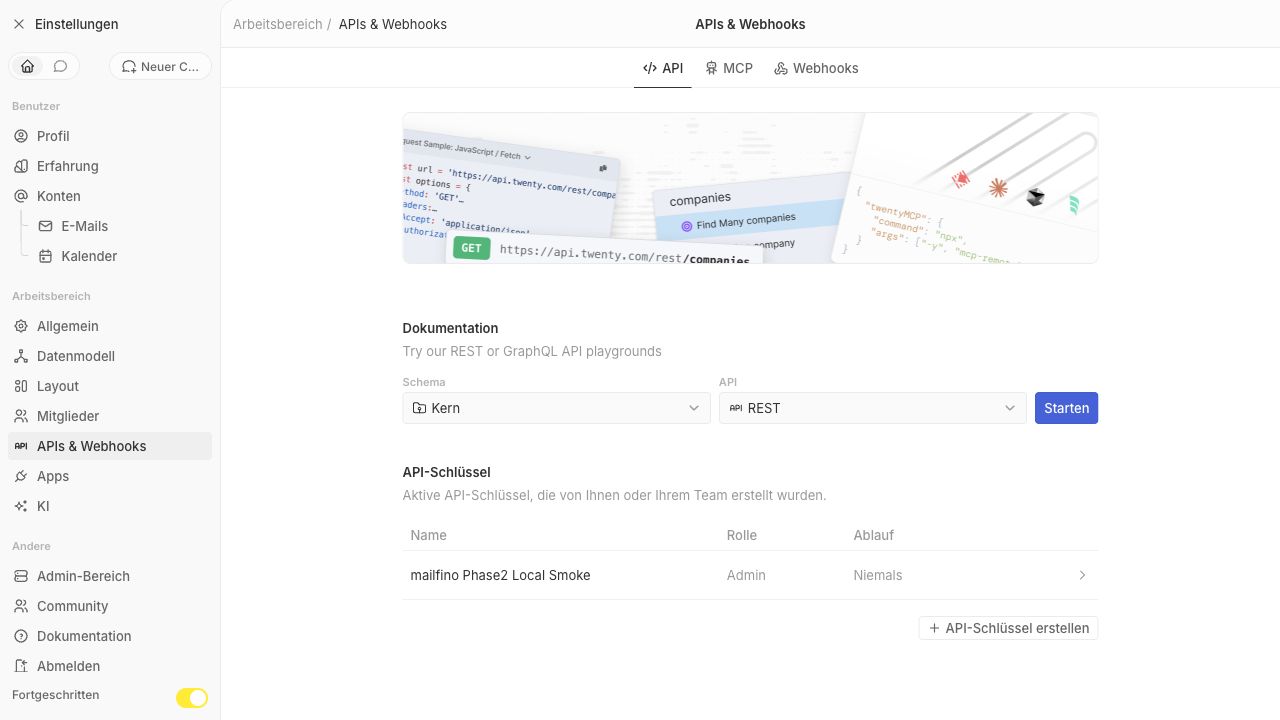Click Arbeitsbereich in breadcrumb
This screenshot has height=720, width=1280.
[x=278, y=24]
